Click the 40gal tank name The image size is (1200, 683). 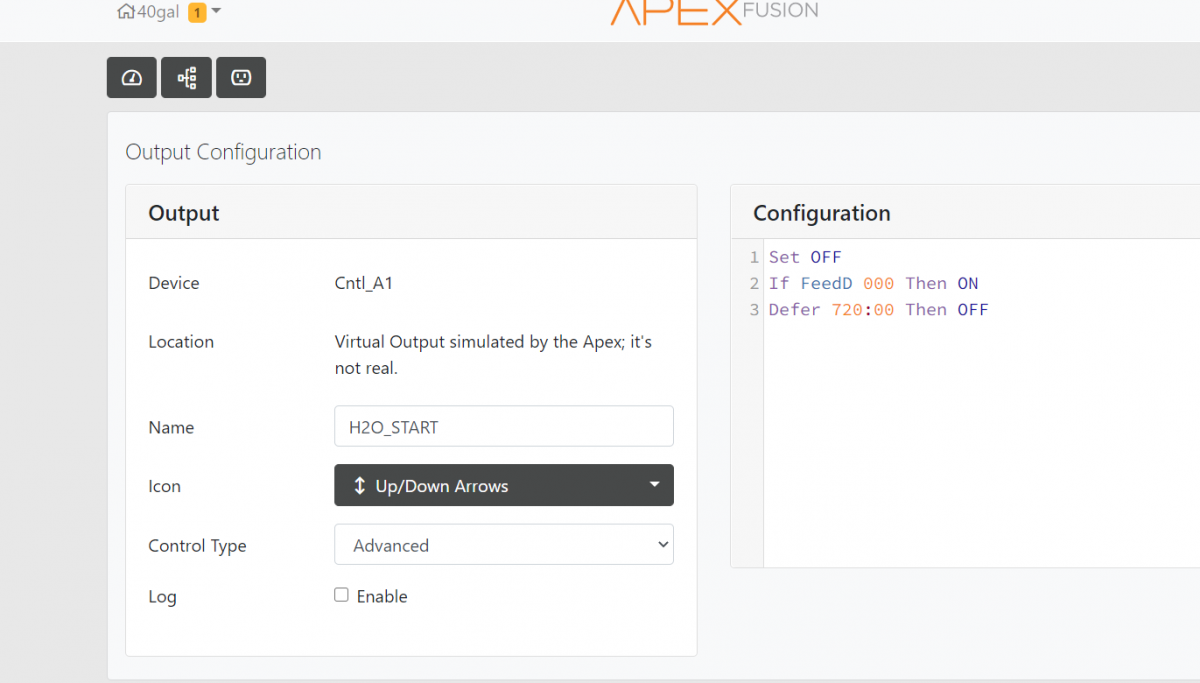(158, 12)
